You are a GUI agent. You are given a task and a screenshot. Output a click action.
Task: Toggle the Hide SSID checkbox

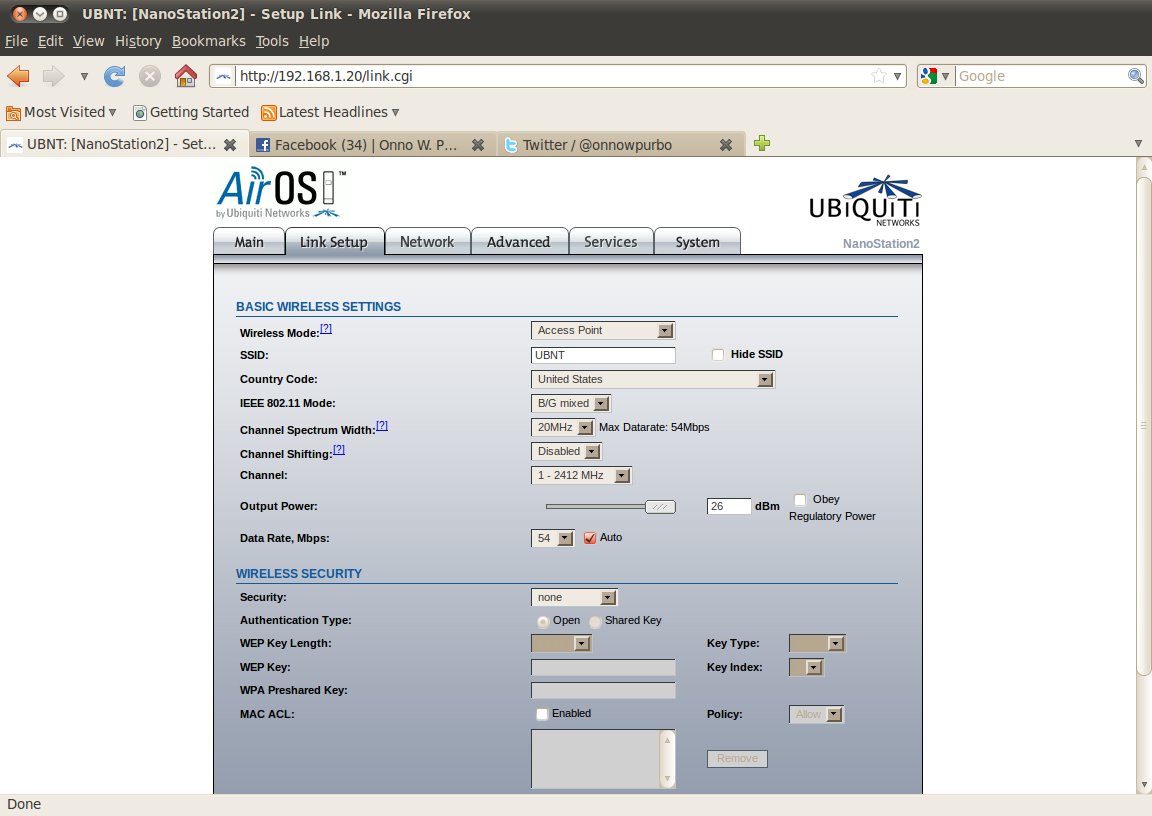[x=718, y=355]
